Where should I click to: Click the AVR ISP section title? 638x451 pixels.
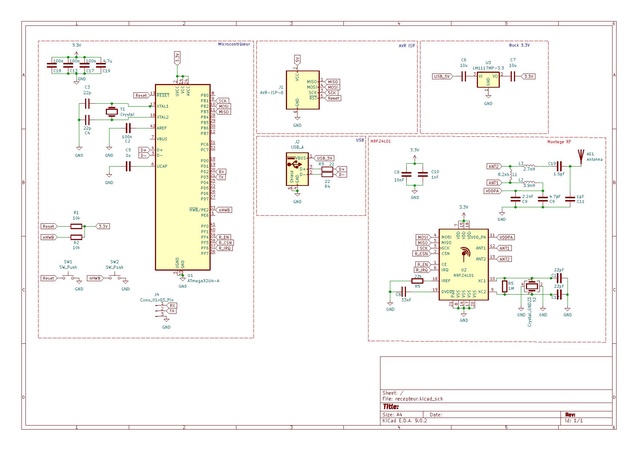coord(407,46)
